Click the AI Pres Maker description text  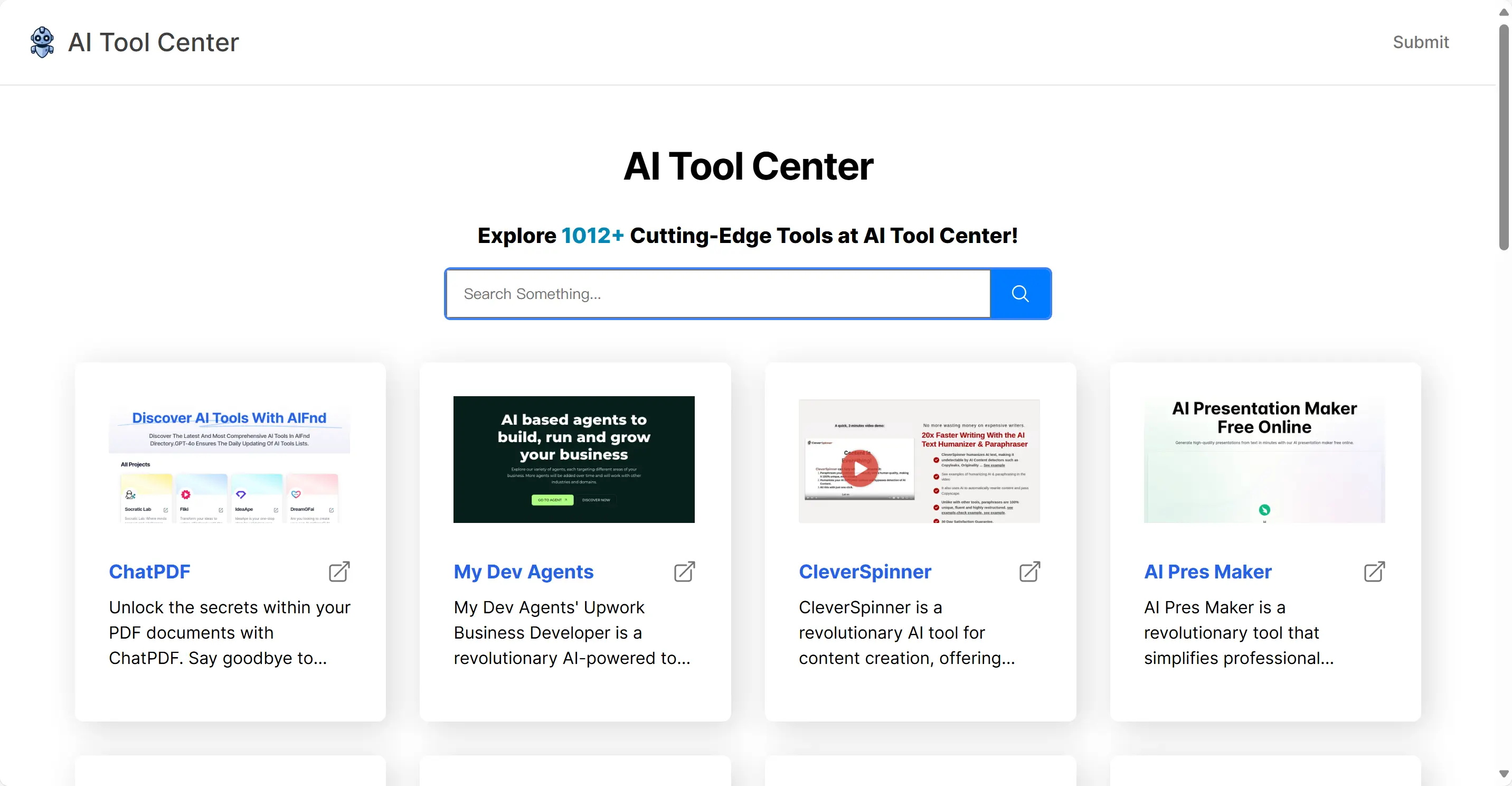[x=1239, y=633]
